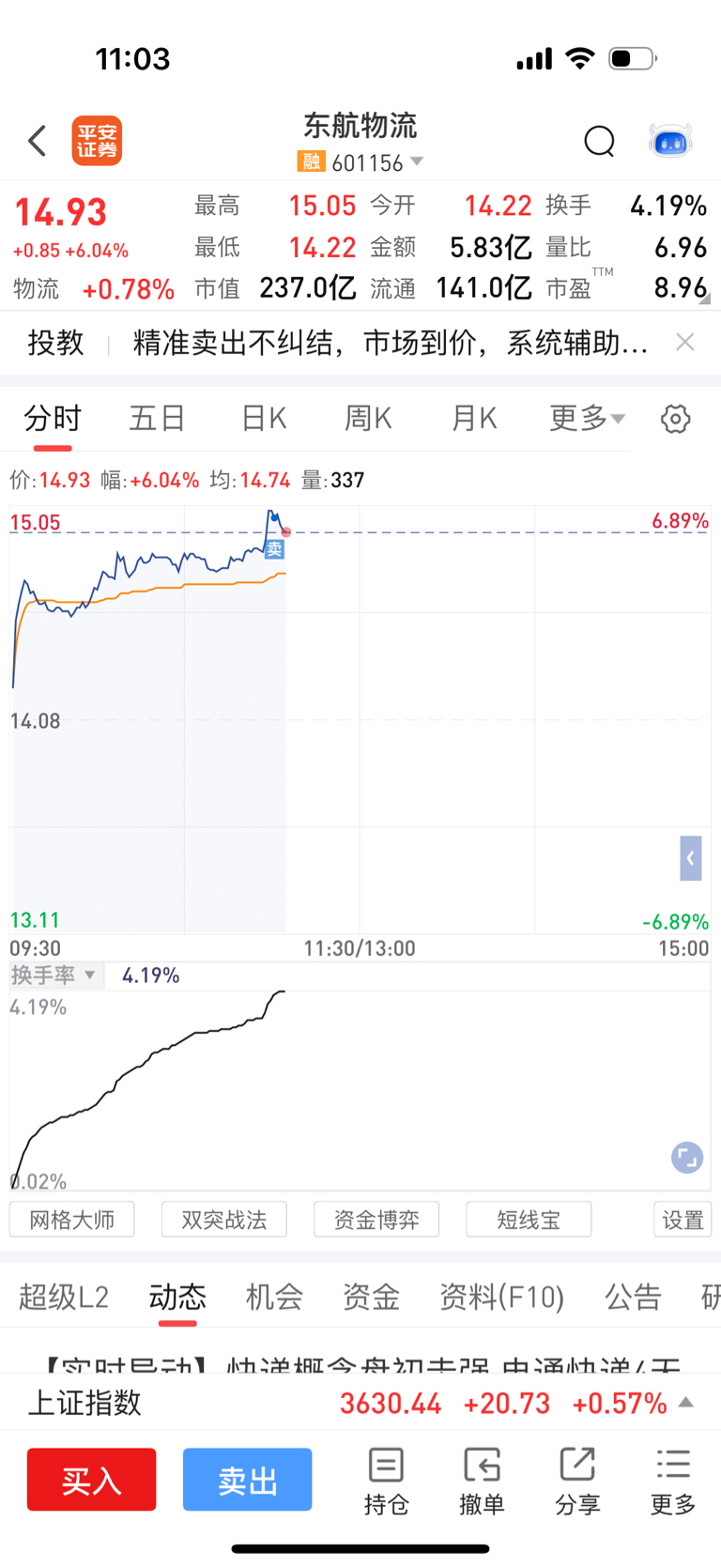Open the robot assistant icon
Screen dimensions: 721x1568
(x=670, y=142)
